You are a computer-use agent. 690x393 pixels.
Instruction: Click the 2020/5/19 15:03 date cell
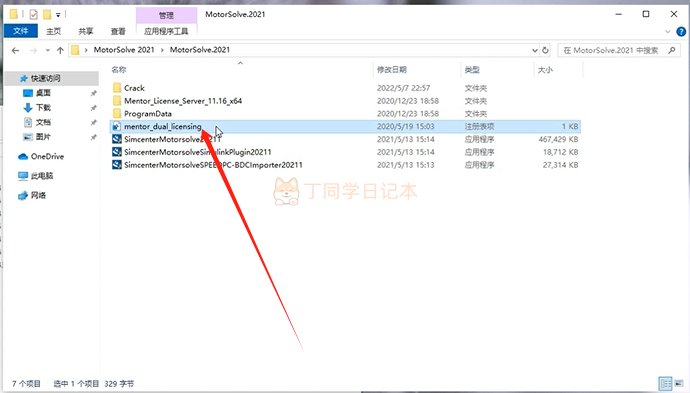406,126
